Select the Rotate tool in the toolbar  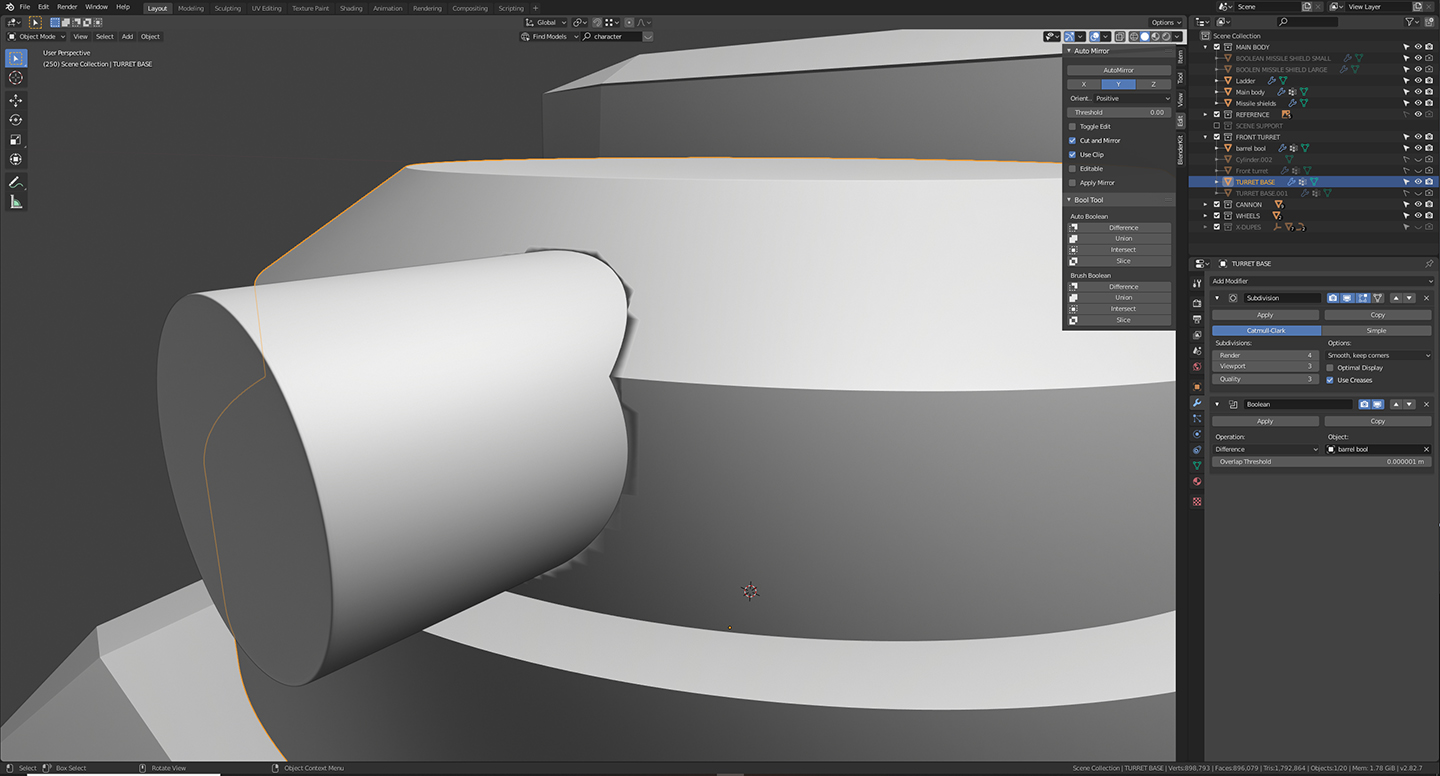click(16, 120)
